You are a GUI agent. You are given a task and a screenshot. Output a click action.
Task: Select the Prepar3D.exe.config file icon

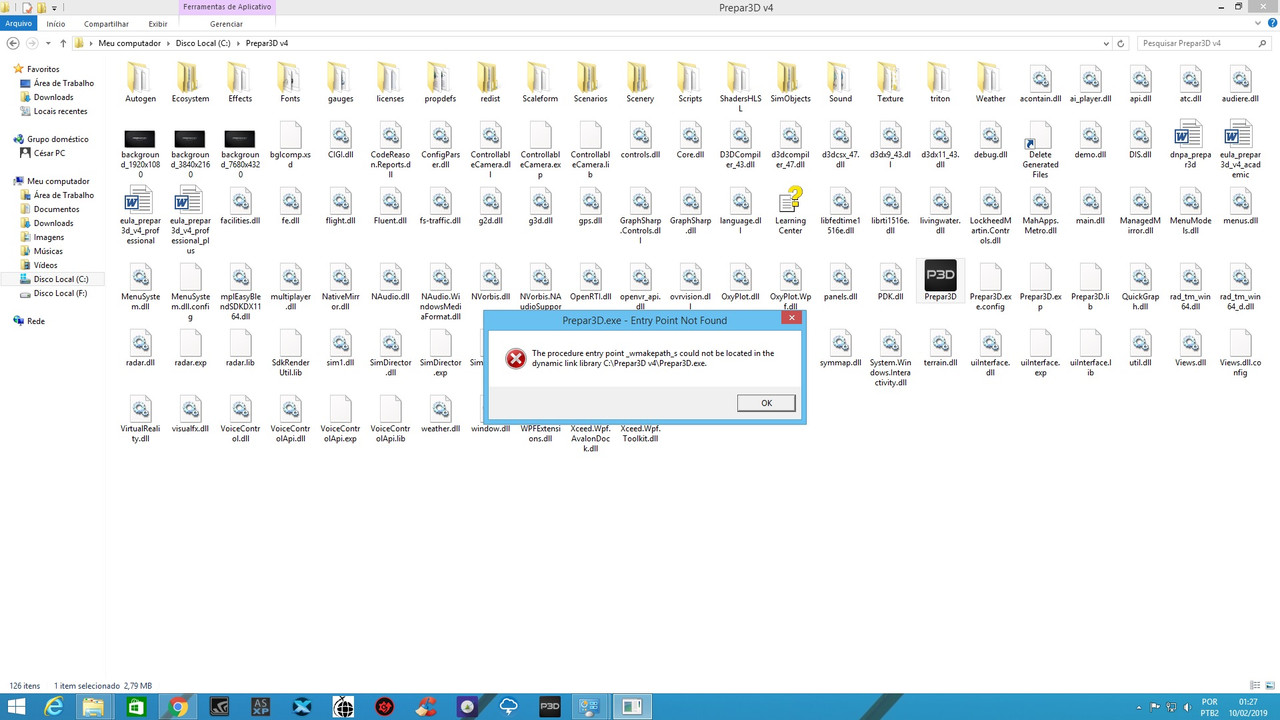[x=990, y=276]
